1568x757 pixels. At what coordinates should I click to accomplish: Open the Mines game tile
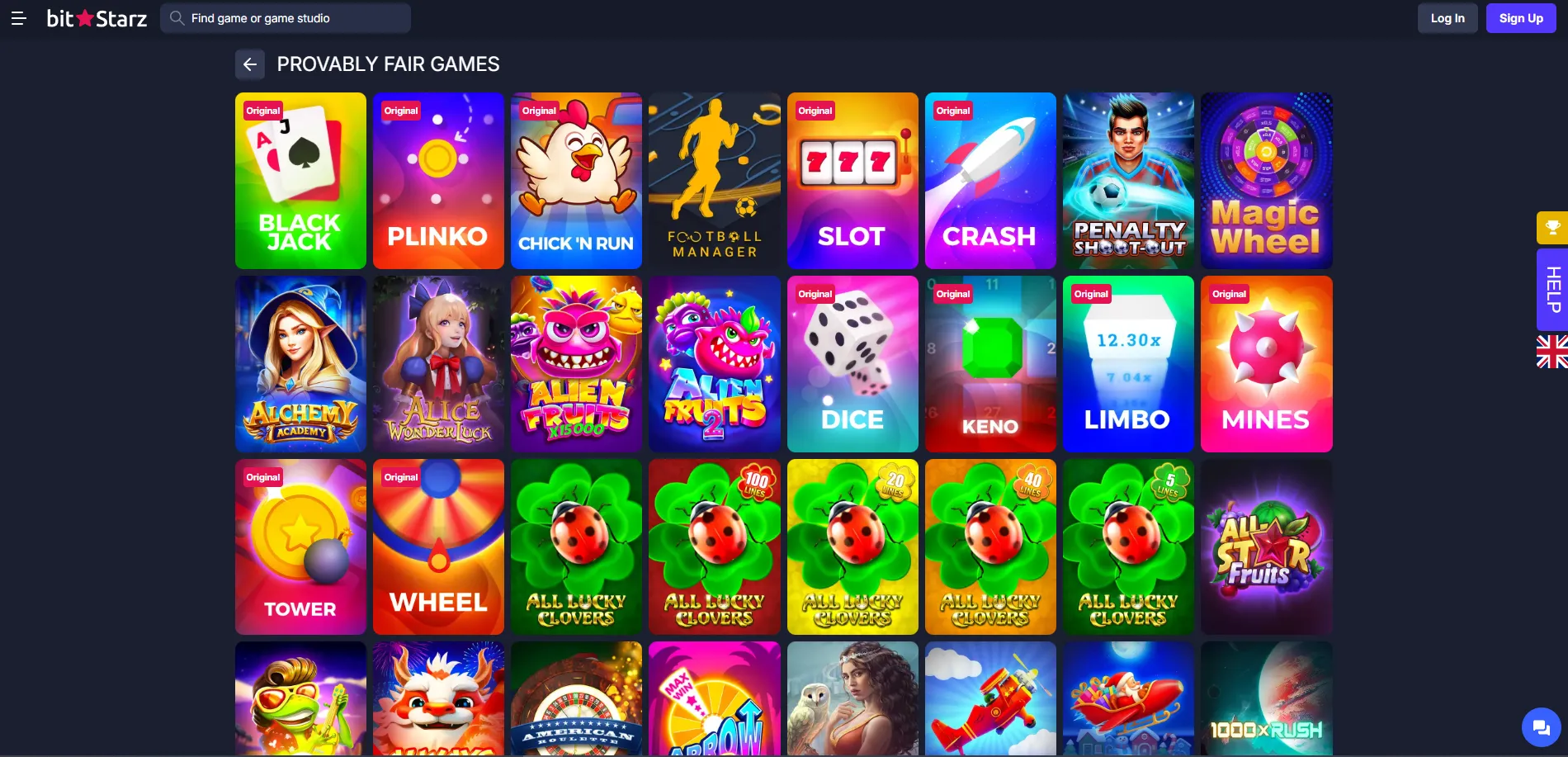pos(1267,364)
